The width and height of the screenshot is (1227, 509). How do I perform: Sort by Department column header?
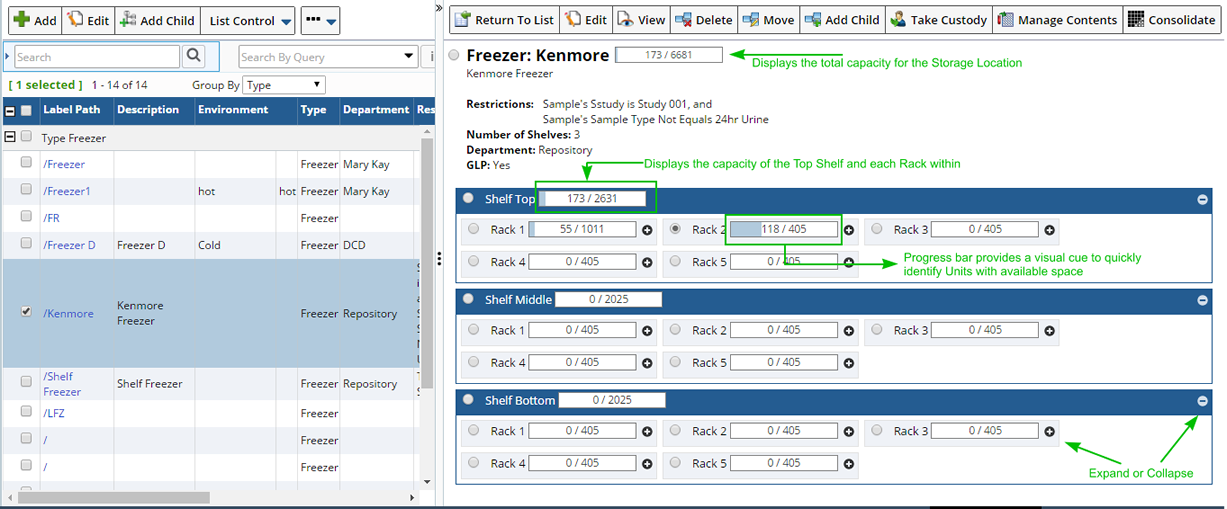point(376,110)
